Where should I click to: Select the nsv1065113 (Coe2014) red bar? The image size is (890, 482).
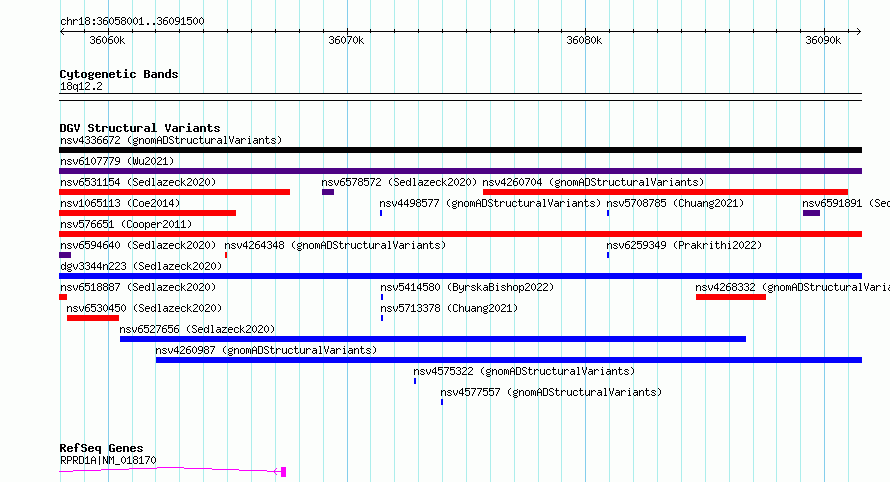(147, 213)
